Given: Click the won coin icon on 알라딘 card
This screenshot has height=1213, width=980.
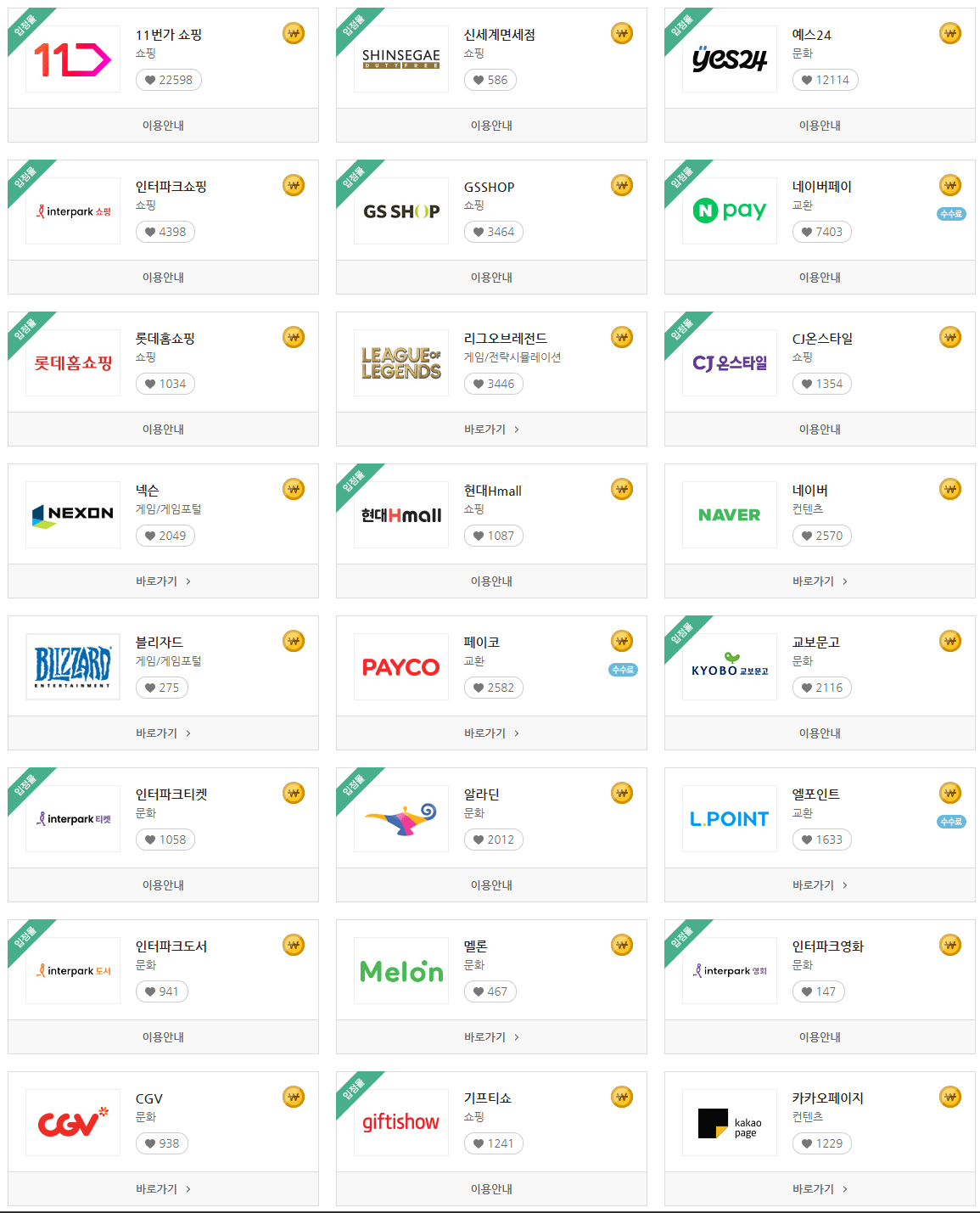Looking at the screenshot, I should pos(622,794).
